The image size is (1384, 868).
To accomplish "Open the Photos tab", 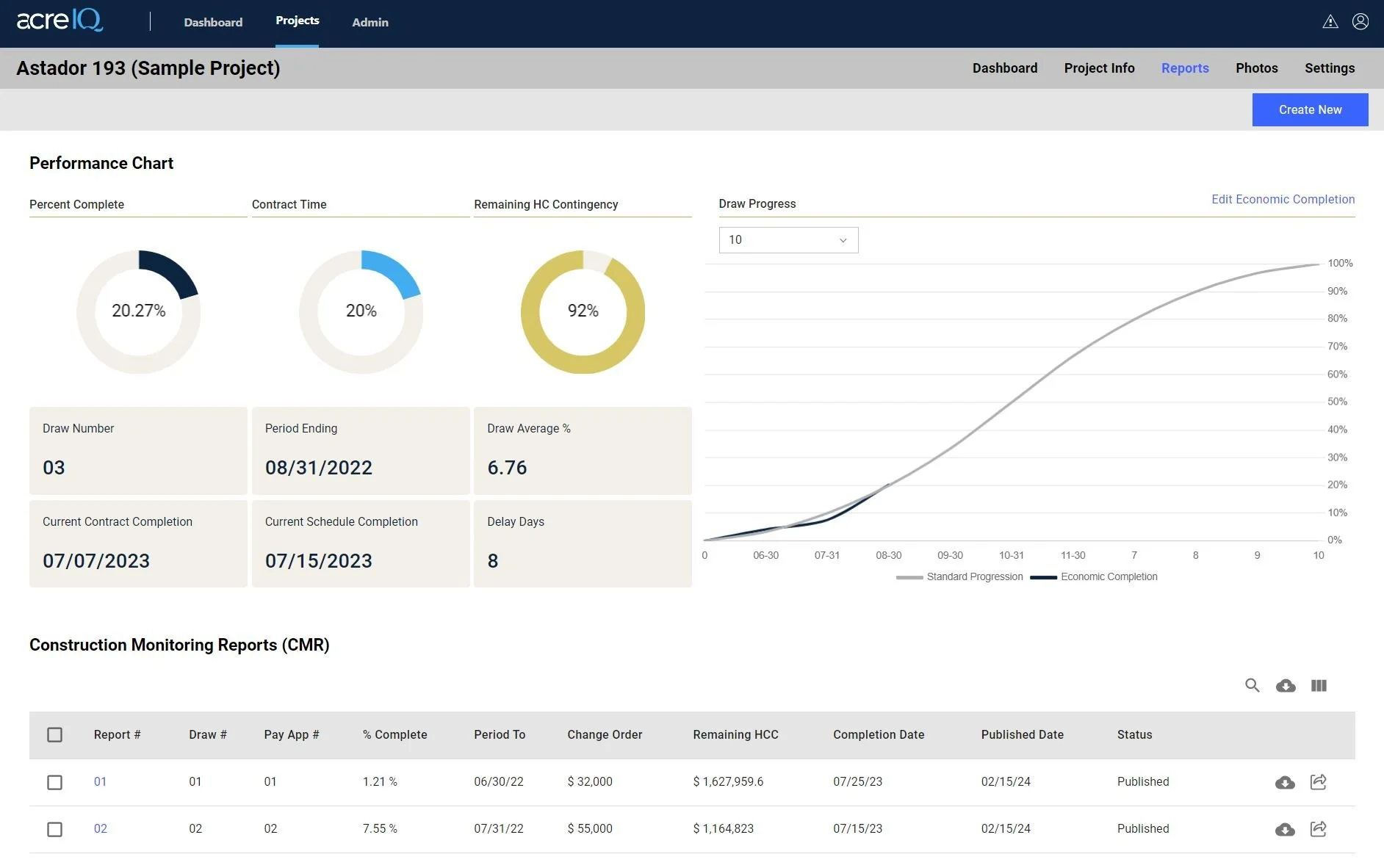I will (x=1256, y=68).
